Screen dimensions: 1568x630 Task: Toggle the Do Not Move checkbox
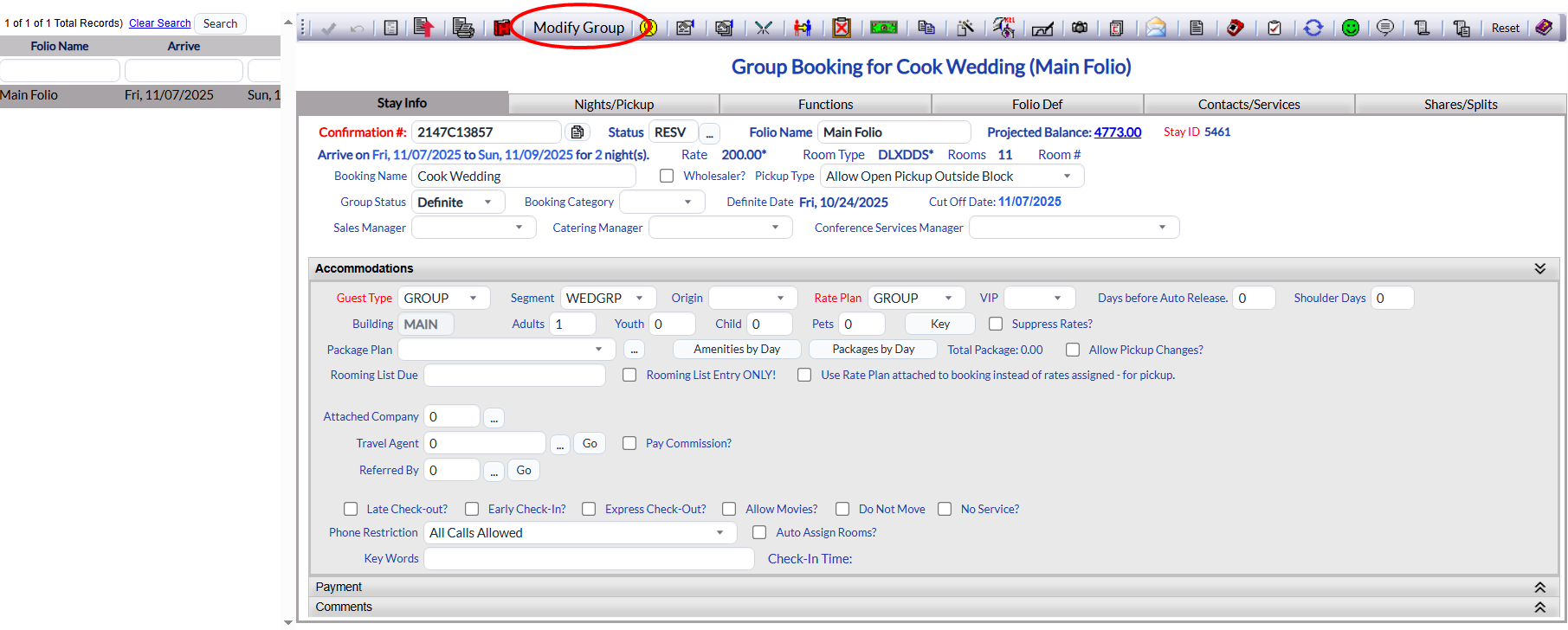click(x=842, y=509)
